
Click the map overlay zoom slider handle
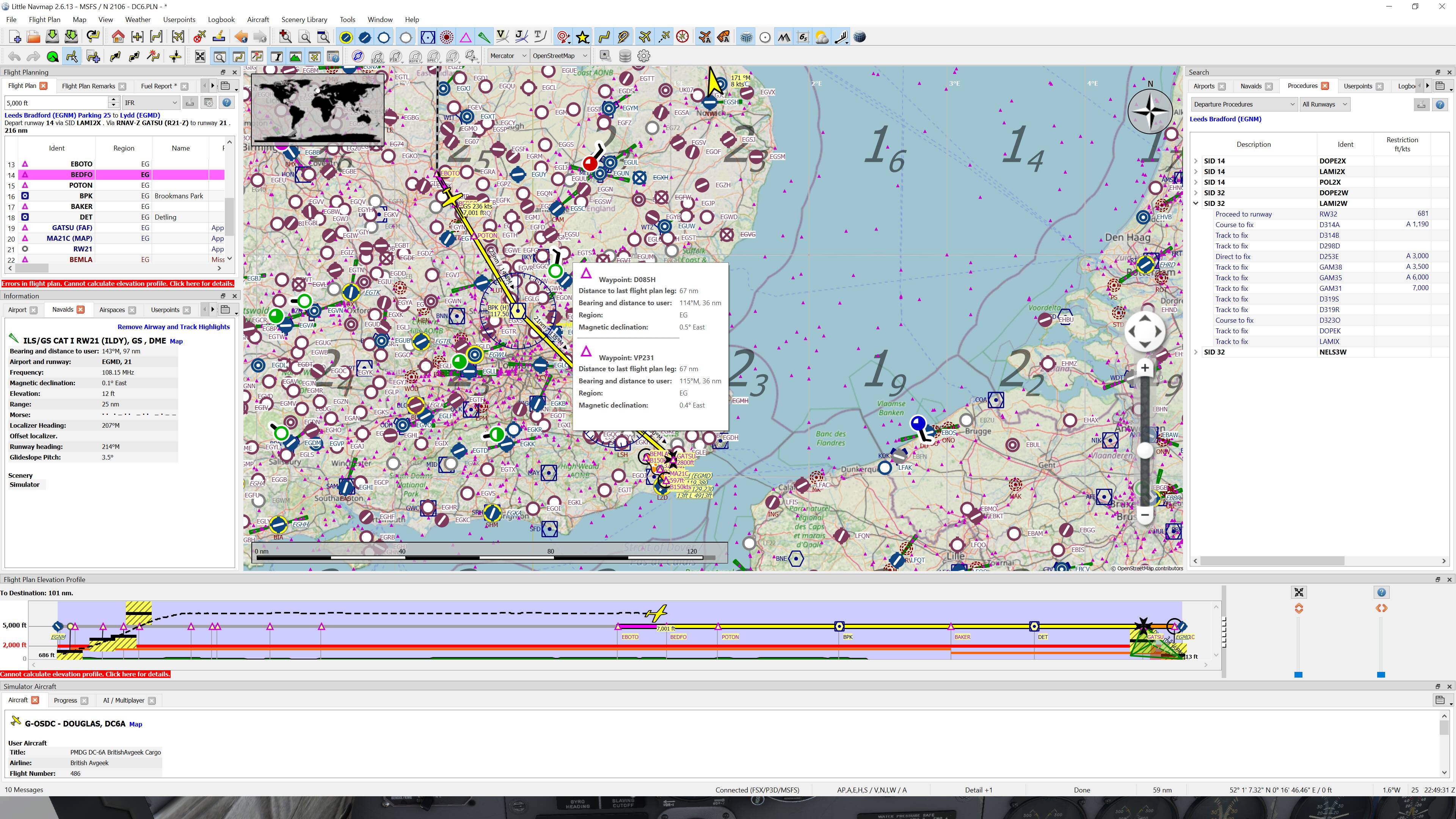click(1145, 450)
